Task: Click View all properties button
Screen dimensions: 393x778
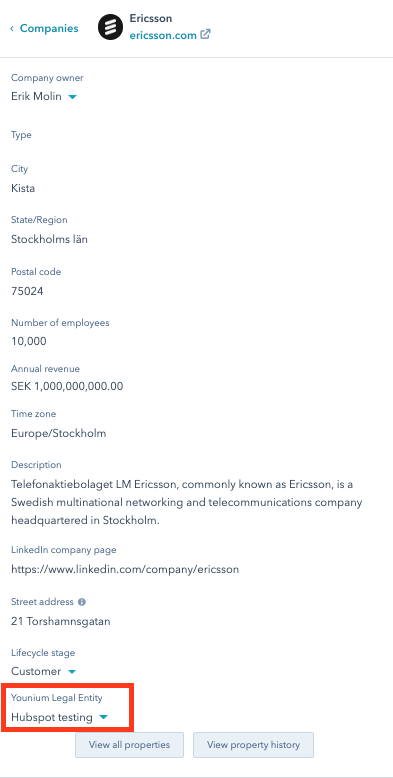Action: pyautogui.click(x=130, y=745)
